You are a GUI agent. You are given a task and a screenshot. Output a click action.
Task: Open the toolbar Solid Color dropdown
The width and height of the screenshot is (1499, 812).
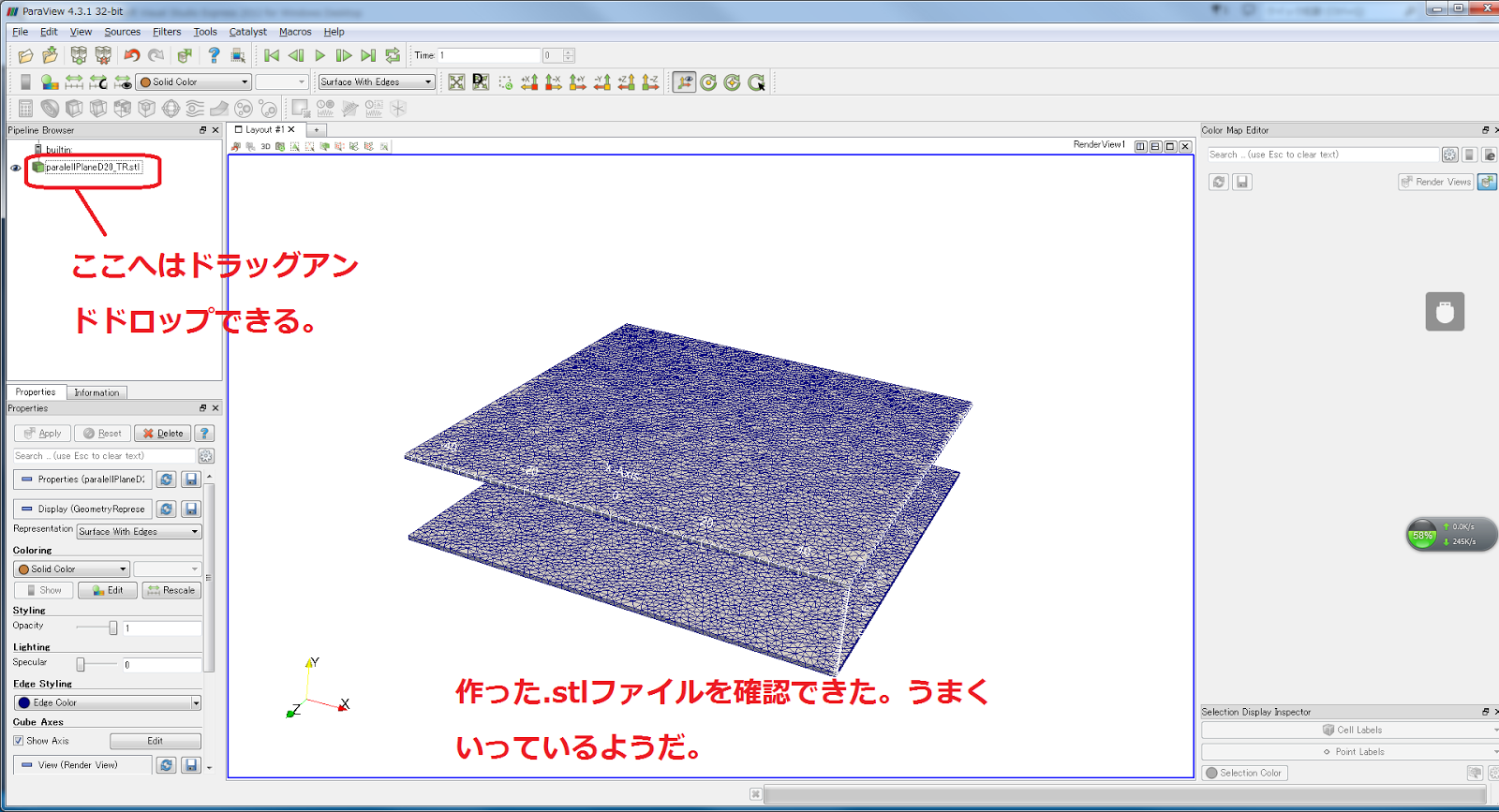point(194,82)
